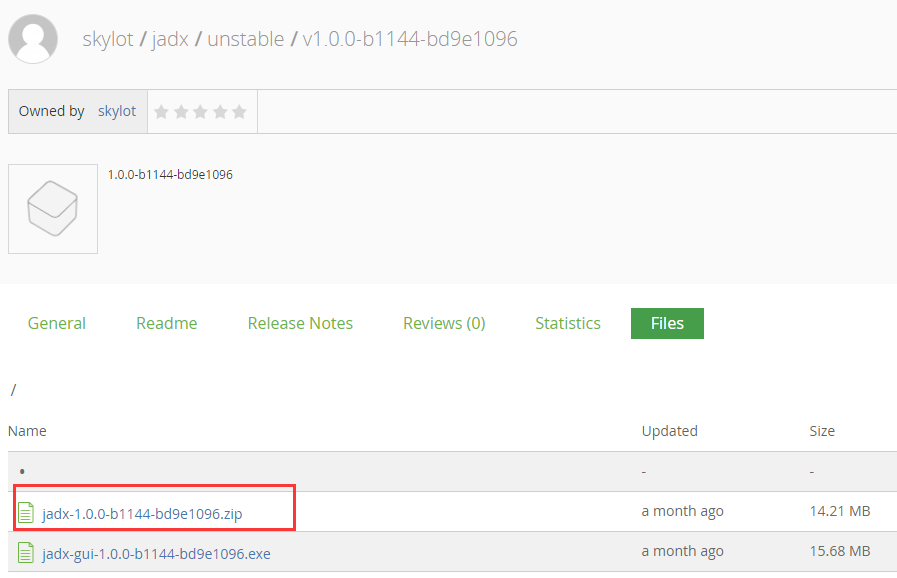Open the Reviews (0) tab

point(444,323)
